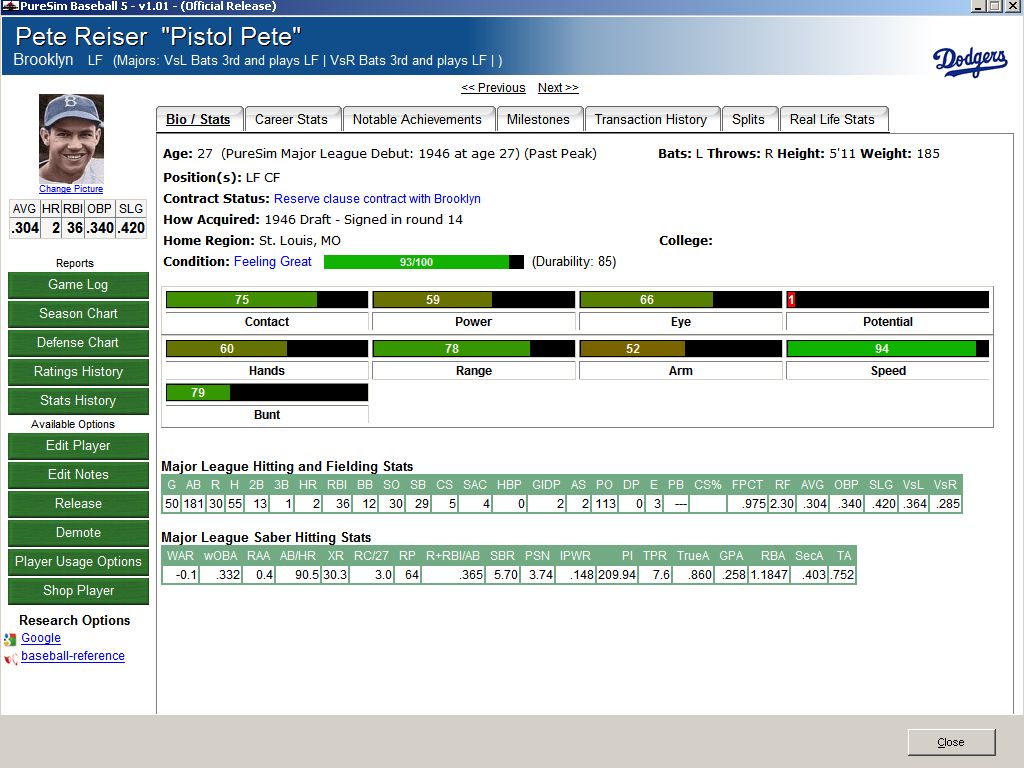Click the Dodgers team logo

[x=970, y=61]
